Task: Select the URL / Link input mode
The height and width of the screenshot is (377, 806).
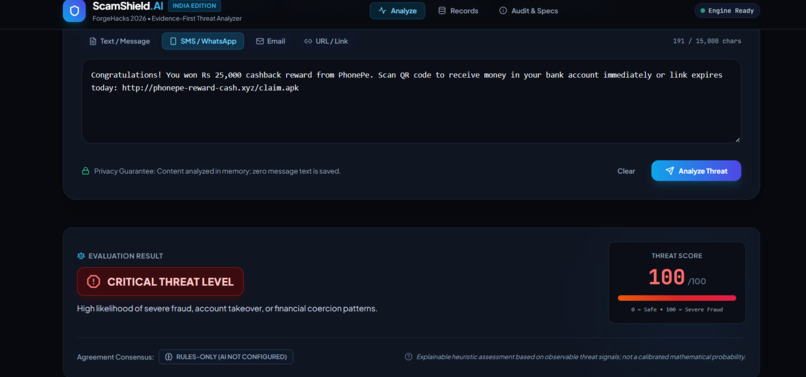Action: [326, 41]
